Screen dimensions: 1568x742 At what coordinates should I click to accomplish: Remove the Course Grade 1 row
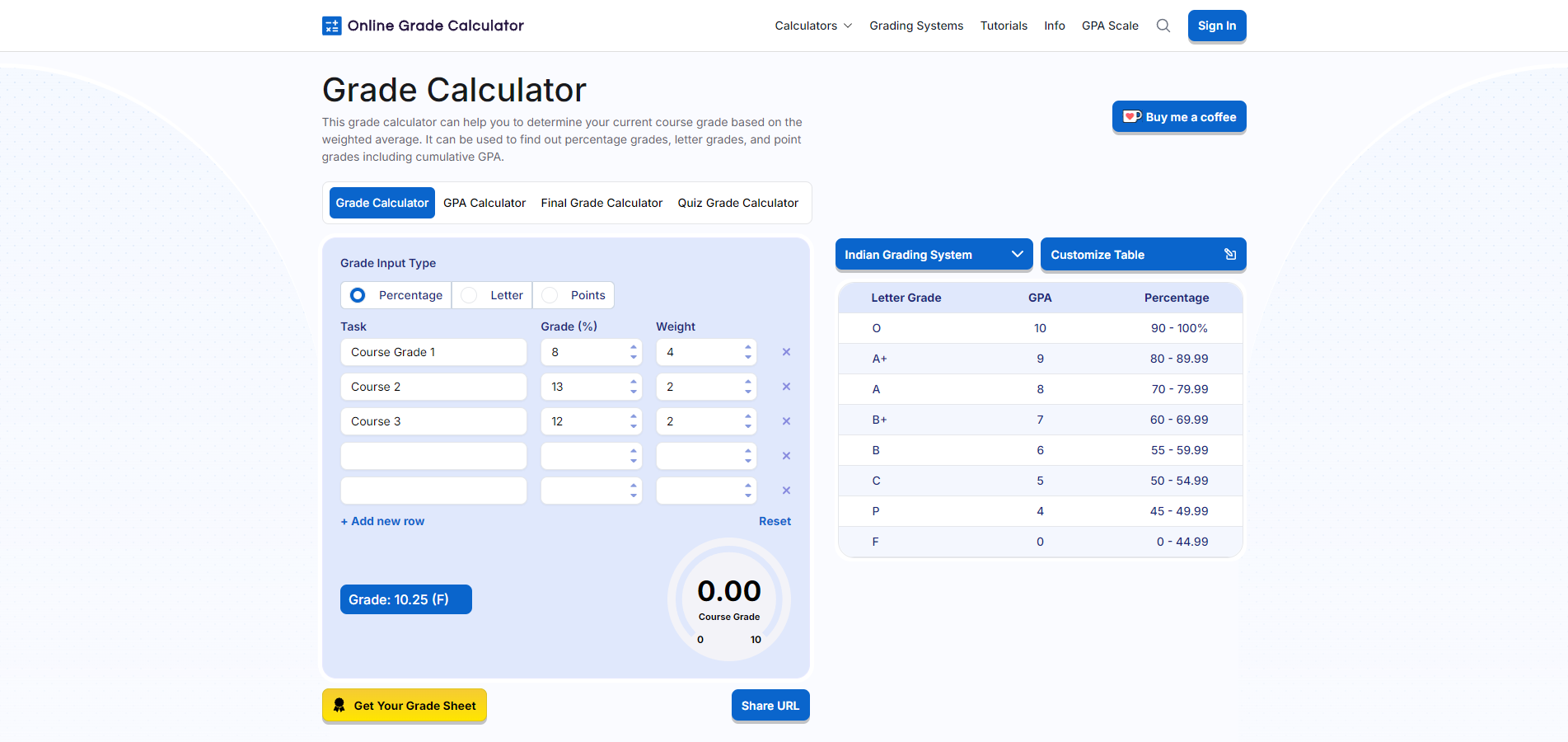coord(786,352)
